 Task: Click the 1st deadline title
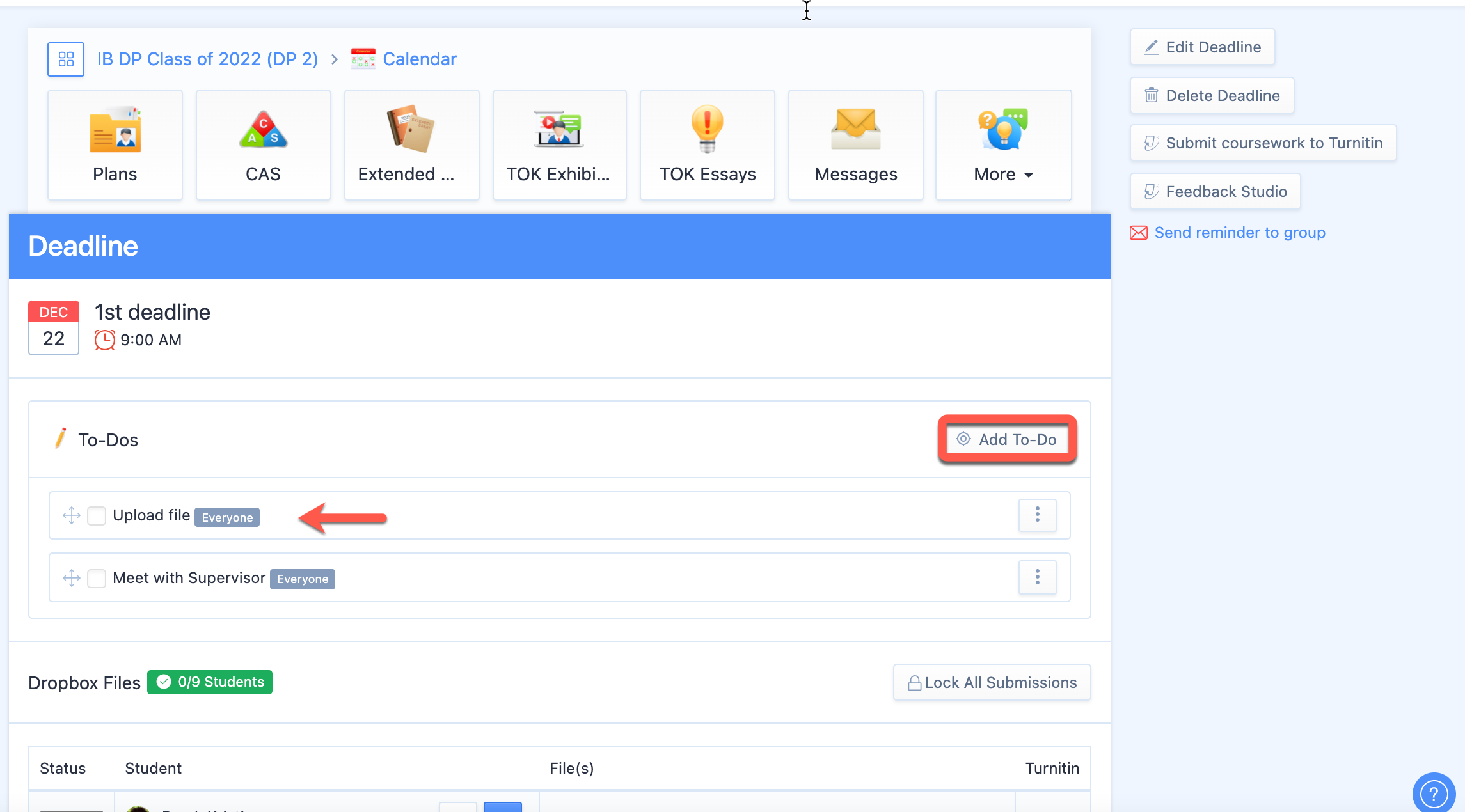pos(152,312)
